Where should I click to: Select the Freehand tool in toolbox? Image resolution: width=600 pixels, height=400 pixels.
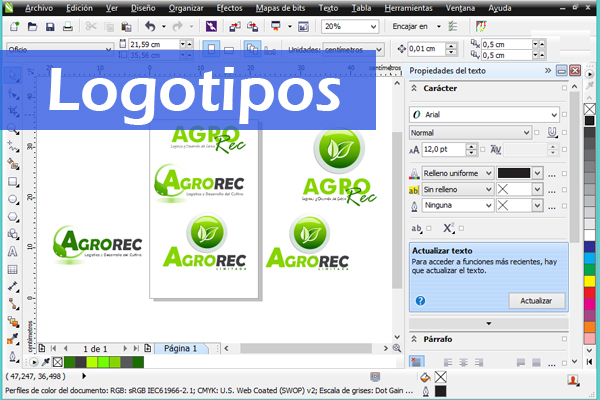click(x=13, y=146)
